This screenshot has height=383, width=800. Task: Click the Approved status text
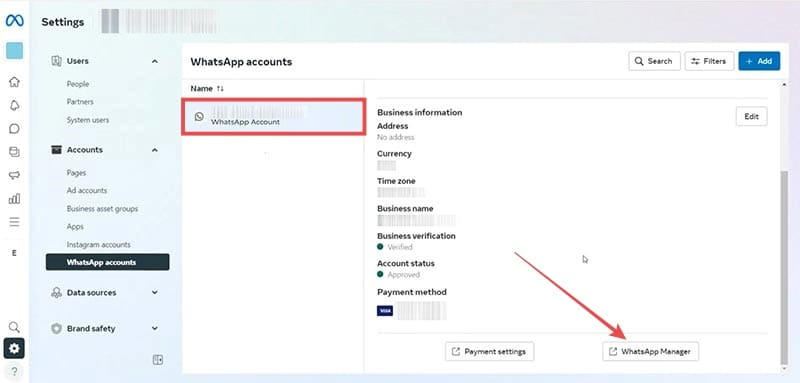tap(403, 274)
